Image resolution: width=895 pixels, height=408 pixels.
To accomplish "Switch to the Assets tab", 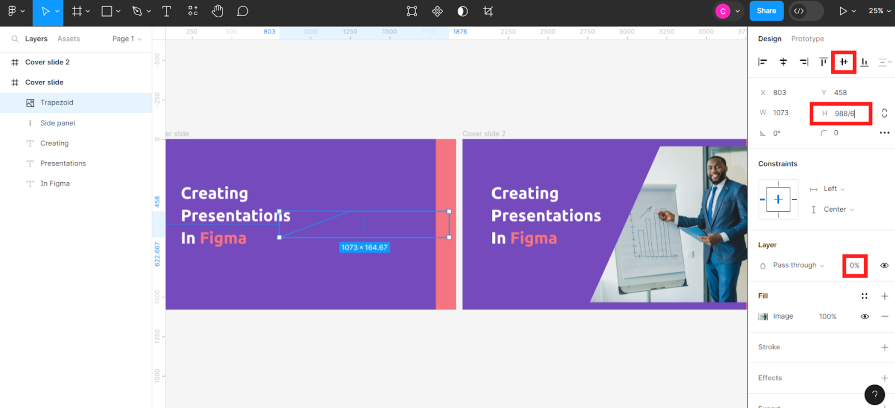I will point(69,39).
